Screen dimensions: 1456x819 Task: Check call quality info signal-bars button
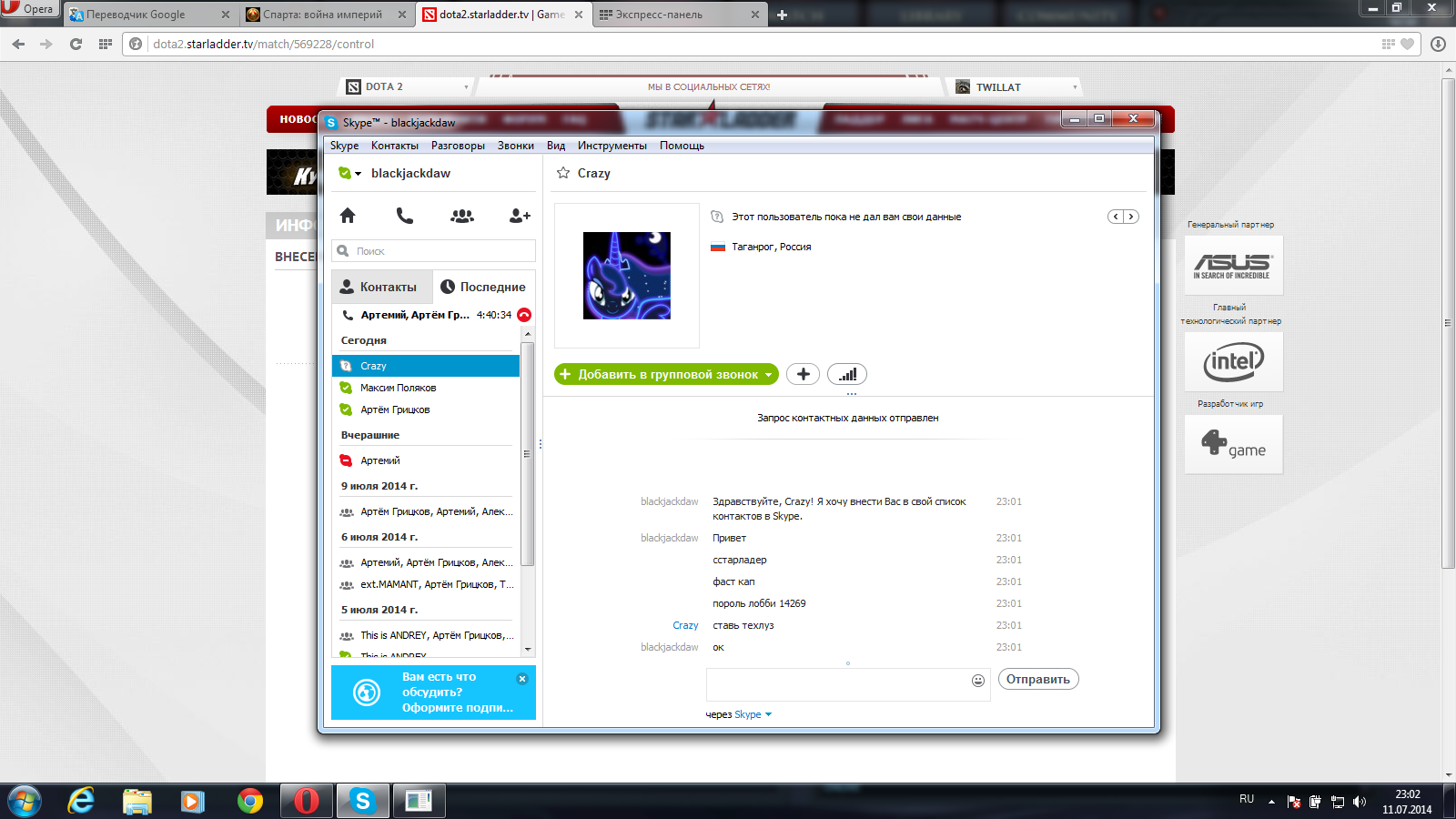[847, 374]
